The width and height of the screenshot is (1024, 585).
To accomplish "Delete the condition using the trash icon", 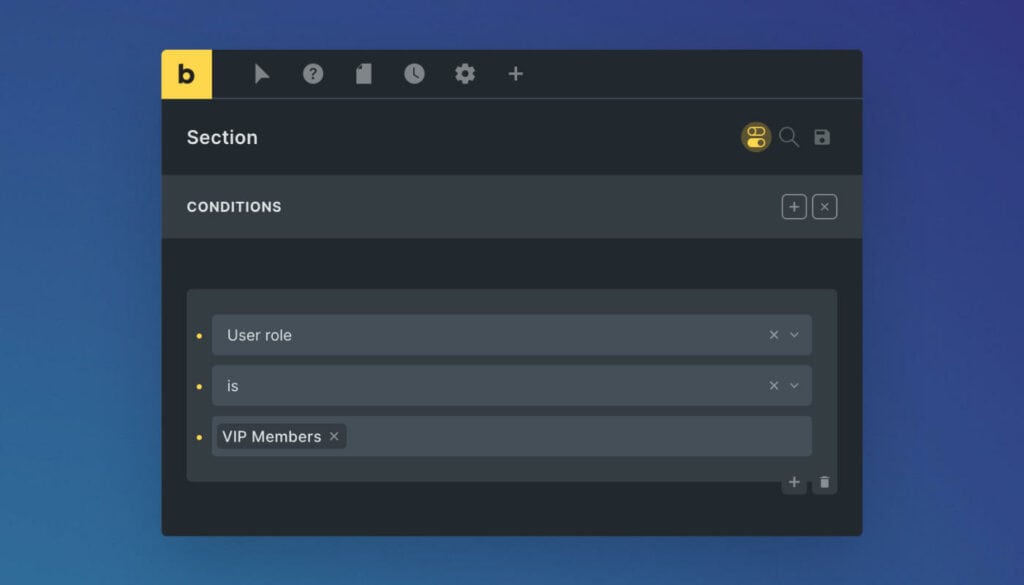I will point(824,481).
